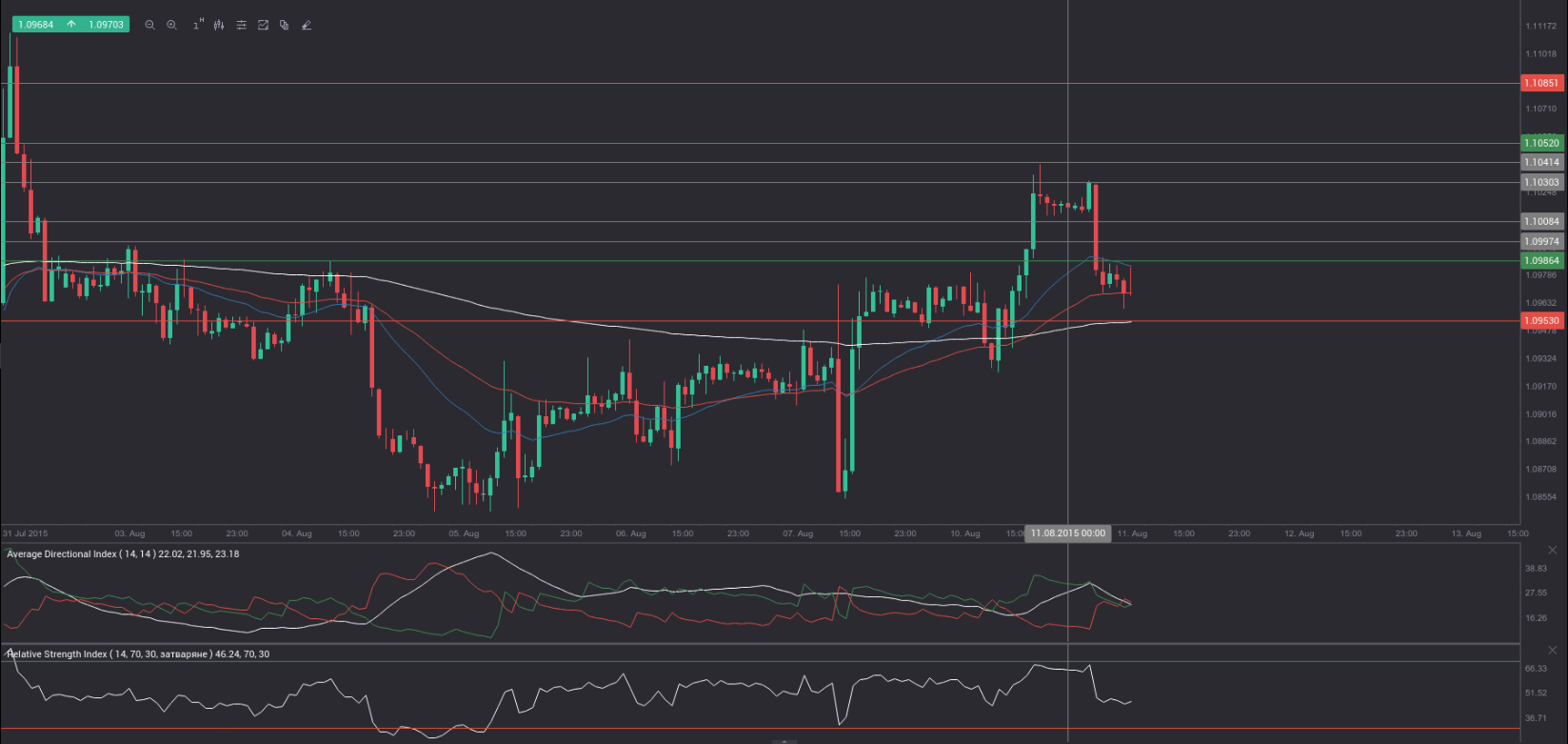Close the Relative Strength Index panel
The height and width of the screenshot is (744, 1568).
[x=1553, y=650]
